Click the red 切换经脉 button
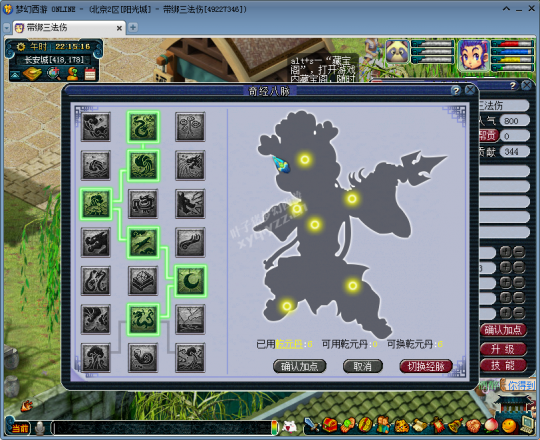 (426, 366)
